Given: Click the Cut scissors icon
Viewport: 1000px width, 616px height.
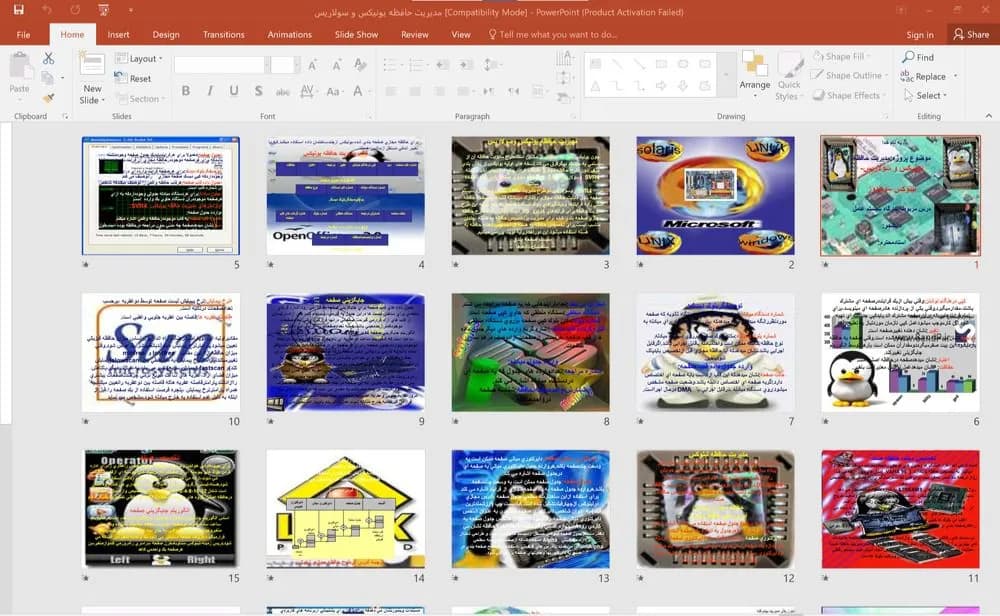Looking at the screenshot, I should [48, 59].
